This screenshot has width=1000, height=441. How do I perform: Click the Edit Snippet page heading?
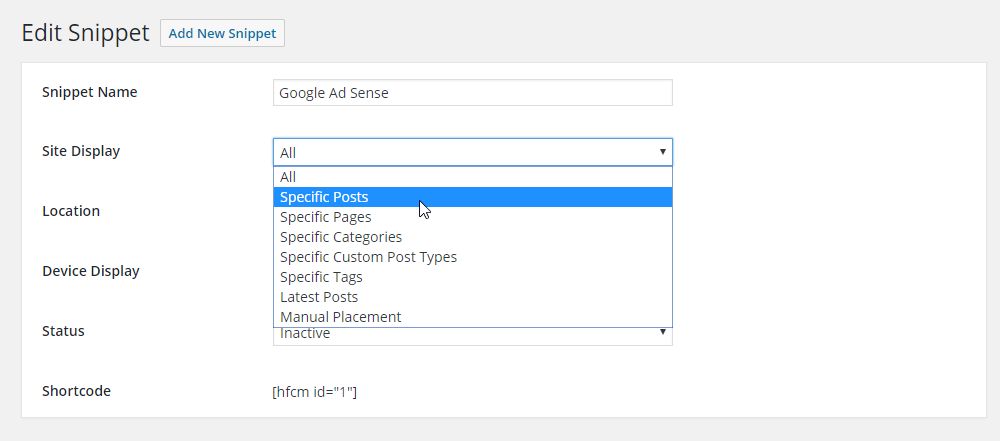(85, 33)
